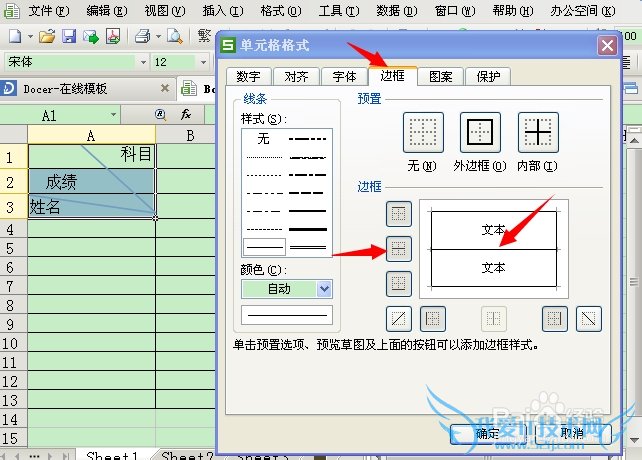This screenshot has height=460, width=642.
Task: Click the formula bar magnifier icon
Action: pos(161,114)
